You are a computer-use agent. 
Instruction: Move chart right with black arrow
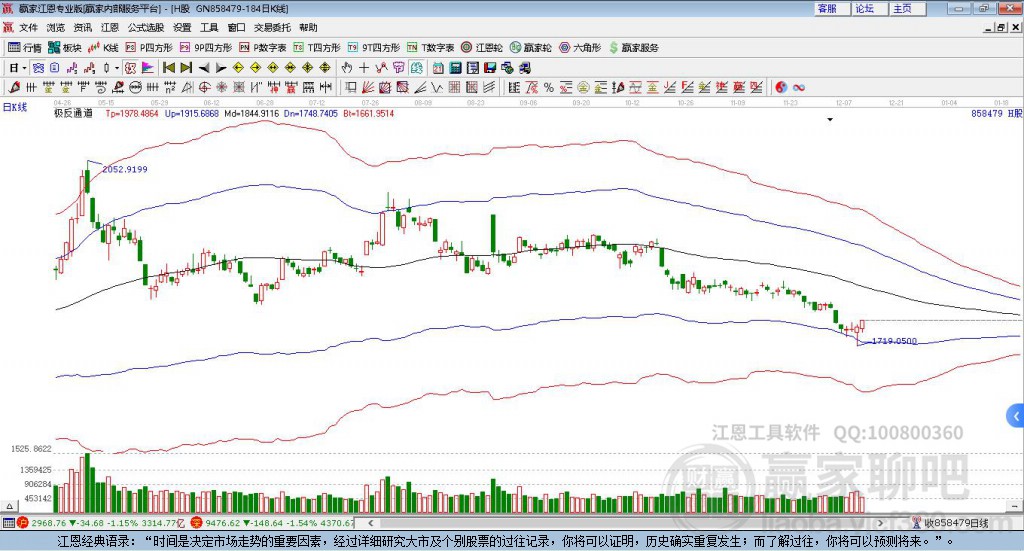[x=221, y=68]
